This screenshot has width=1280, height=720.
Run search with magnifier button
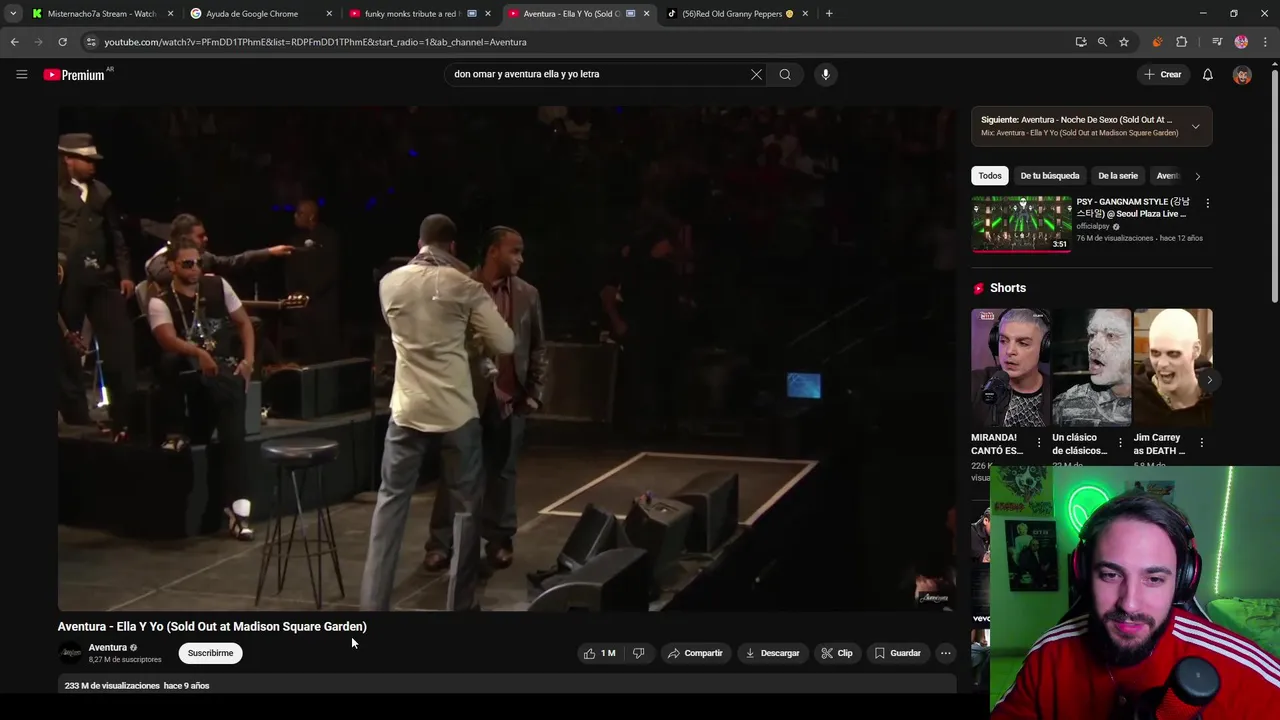[x=785, y=74]
